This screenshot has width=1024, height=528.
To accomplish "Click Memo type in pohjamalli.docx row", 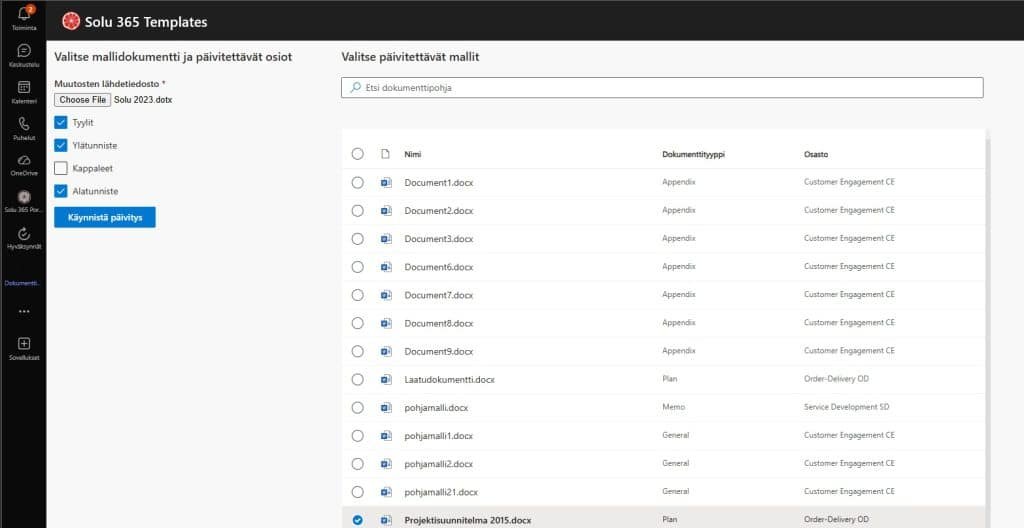I will [x=673, y=407].
